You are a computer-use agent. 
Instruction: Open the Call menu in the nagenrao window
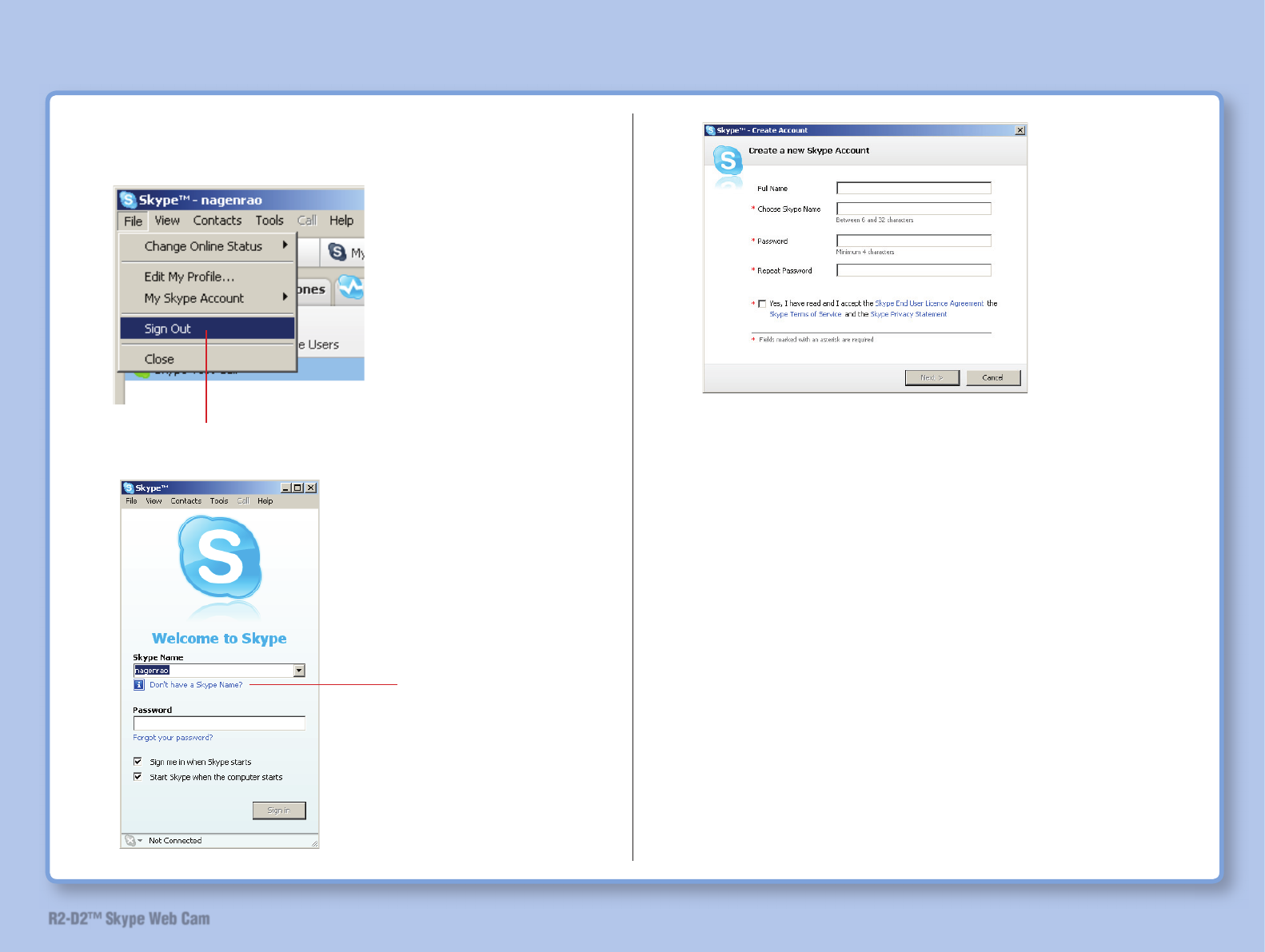[307, 221]
